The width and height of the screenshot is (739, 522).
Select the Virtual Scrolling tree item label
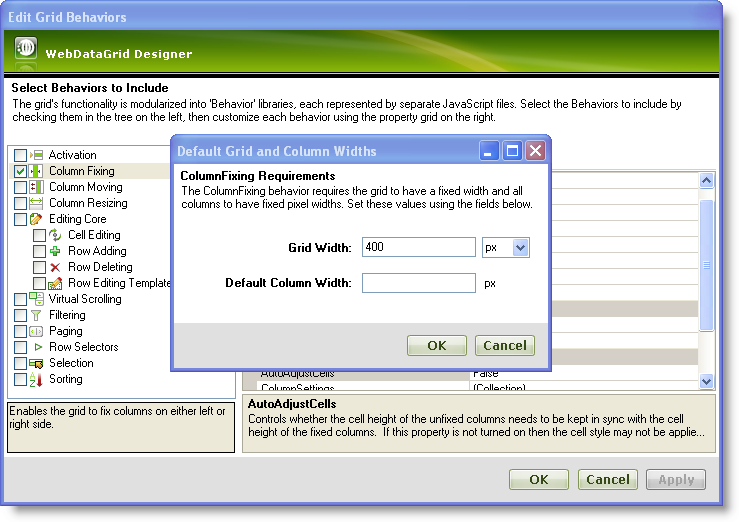85,299
